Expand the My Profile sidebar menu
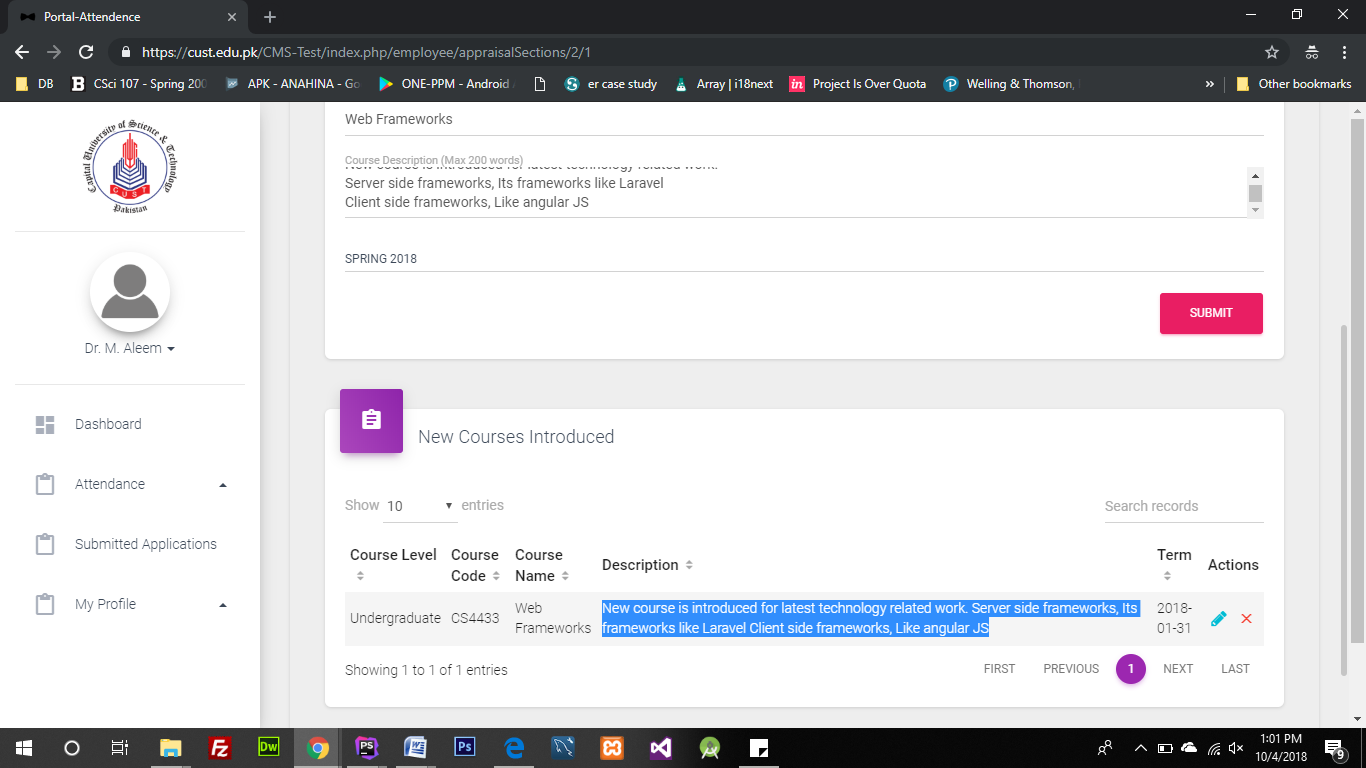Screen dimensions: 1366x768 130,604
